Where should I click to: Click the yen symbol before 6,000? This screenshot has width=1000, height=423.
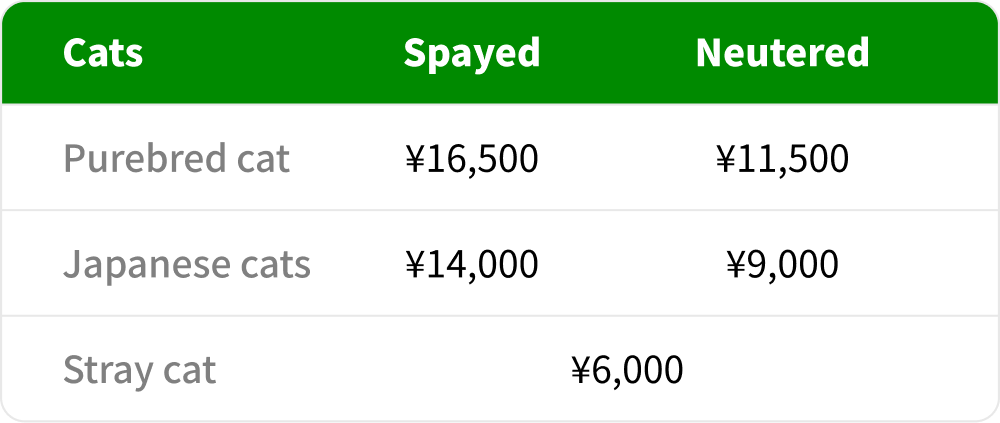581,370
